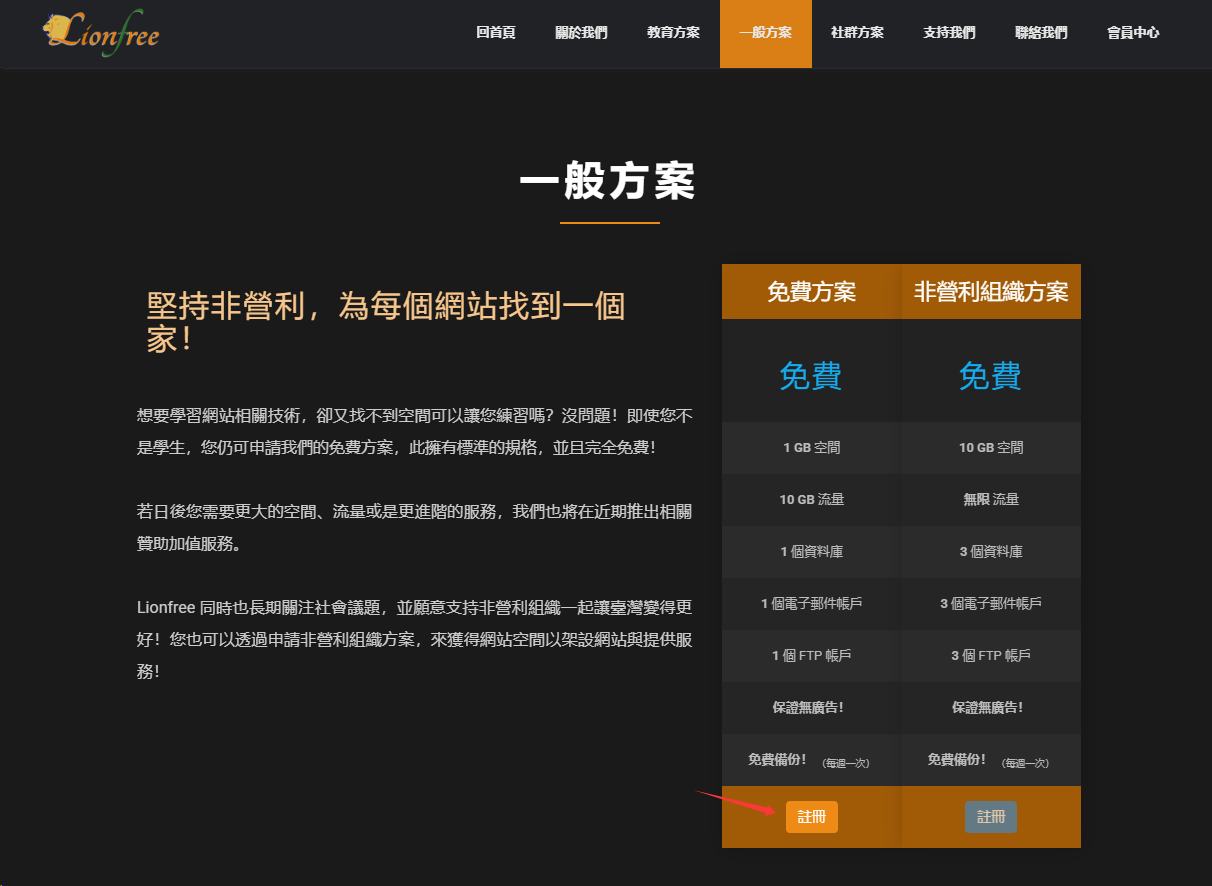Open the 聯絡我們 link in the navbar
Viewport: 1212px width, 886px height.
(1041, 33)
